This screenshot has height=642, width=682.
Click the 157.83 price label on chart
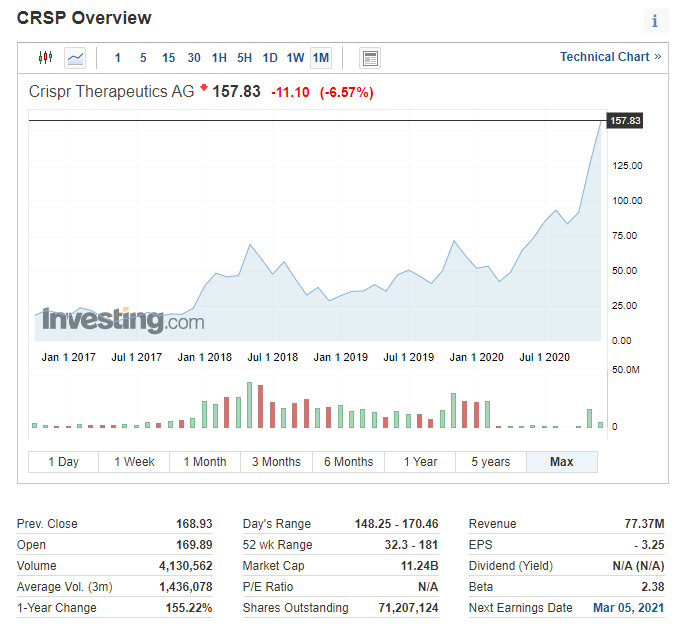click(x=625, y=120)
